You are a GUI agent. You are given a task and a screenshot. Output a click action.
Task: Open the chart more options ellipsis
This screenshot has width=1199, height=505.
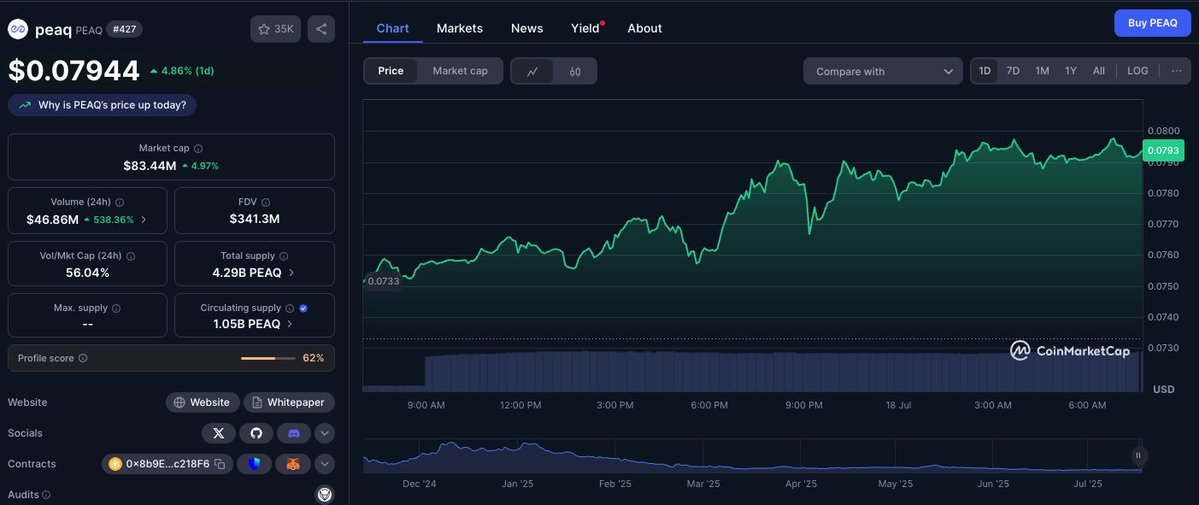pyautogui.click(x=1175, y=70)
